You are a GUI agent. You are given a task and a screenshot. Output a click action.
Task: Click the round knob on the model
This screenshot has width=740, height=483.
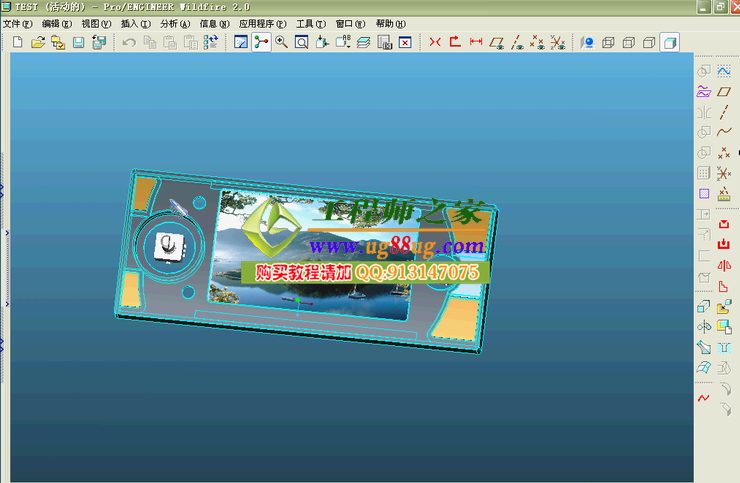(168, 245)
